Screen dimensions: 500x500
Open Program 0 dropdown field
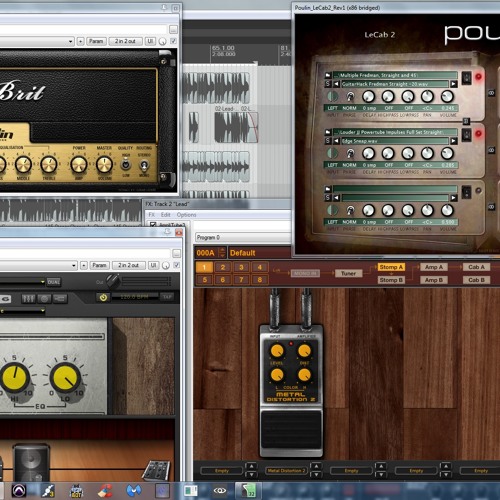[x=242, y=237]
